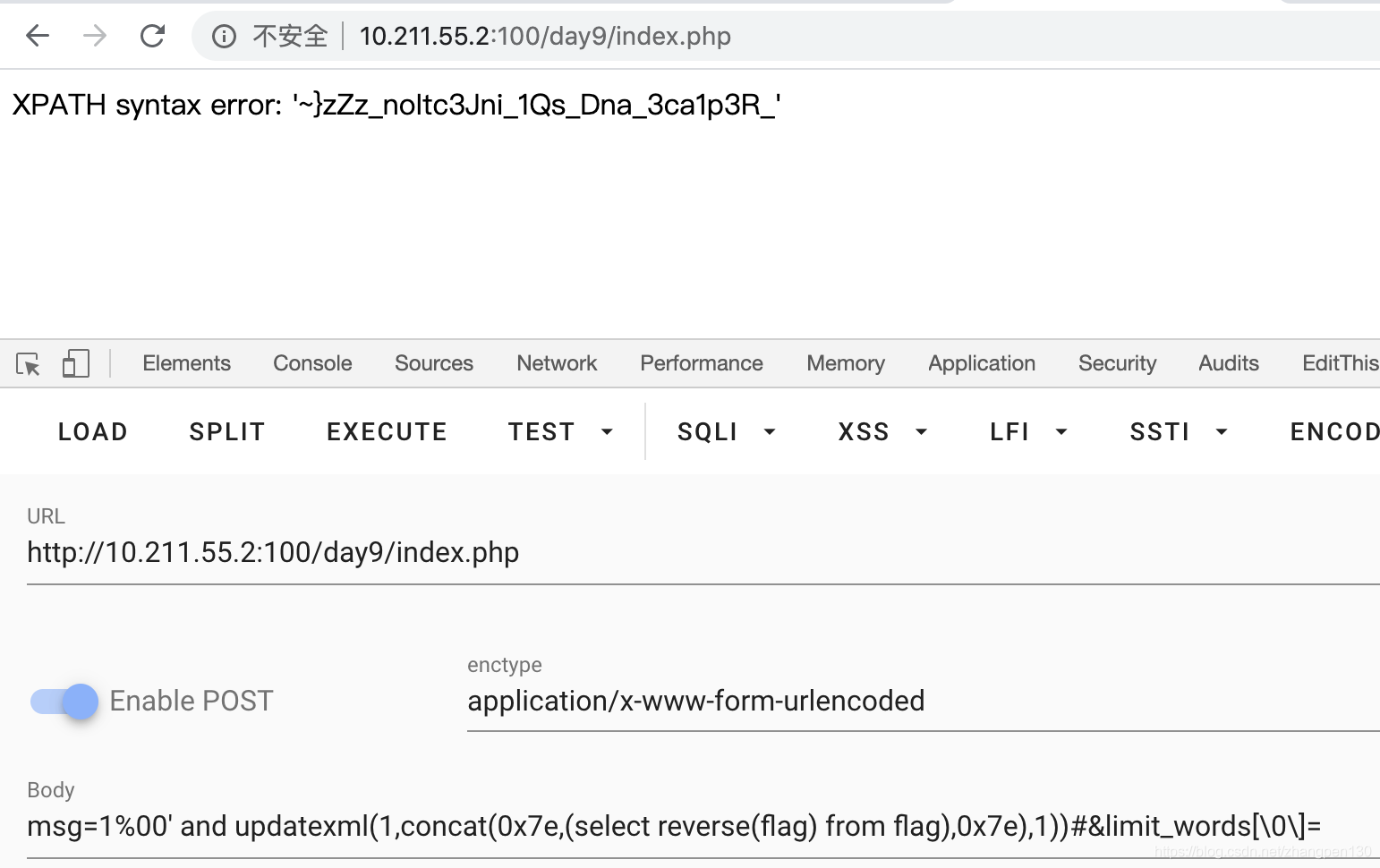Viewport: 1380px width, 868px height.
Task: Select the enctype combo box
Action: click(924, 701)
